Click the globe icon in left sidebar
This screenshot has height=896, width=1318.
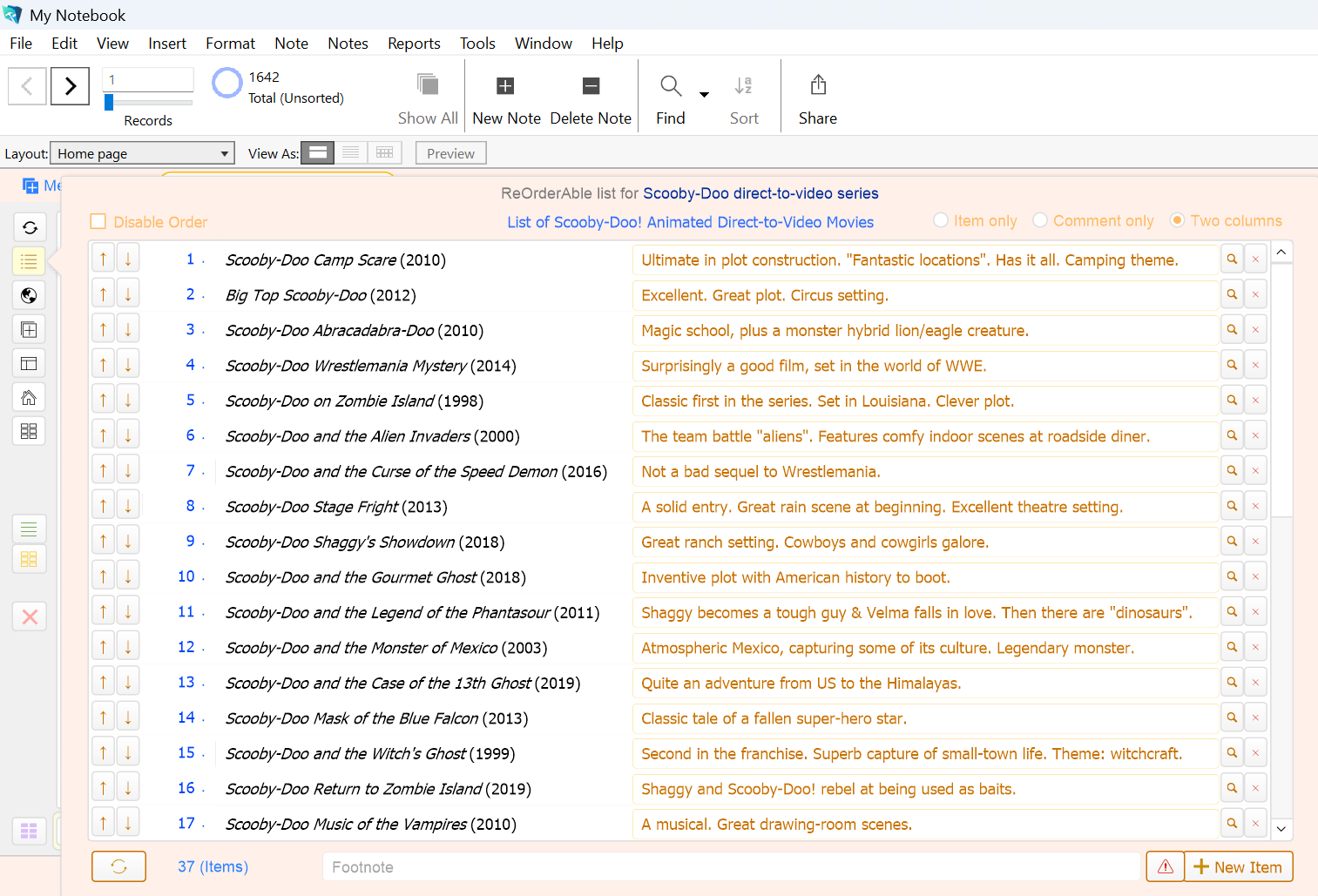coord(29,295)
